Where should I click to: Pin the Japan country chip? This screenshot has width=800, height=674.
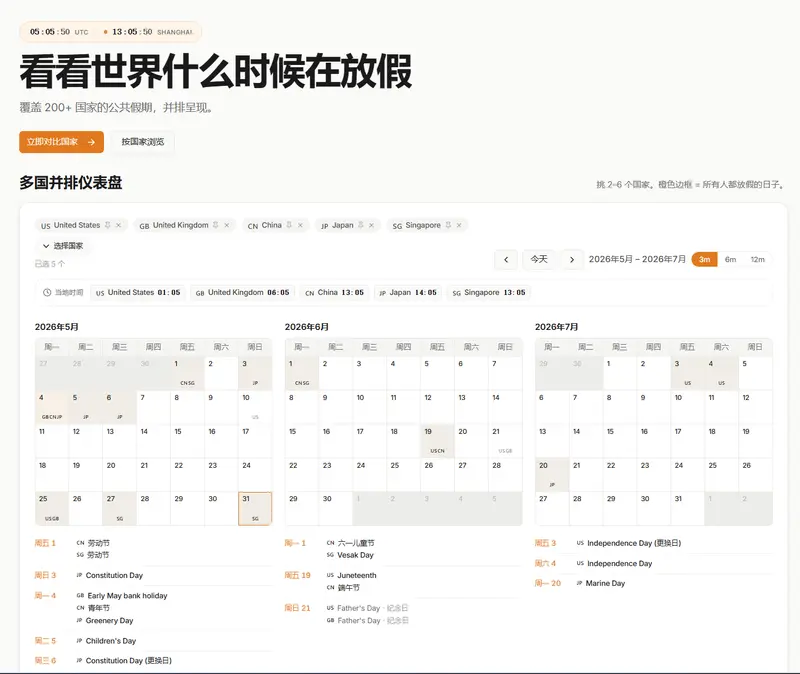[361, 225]
